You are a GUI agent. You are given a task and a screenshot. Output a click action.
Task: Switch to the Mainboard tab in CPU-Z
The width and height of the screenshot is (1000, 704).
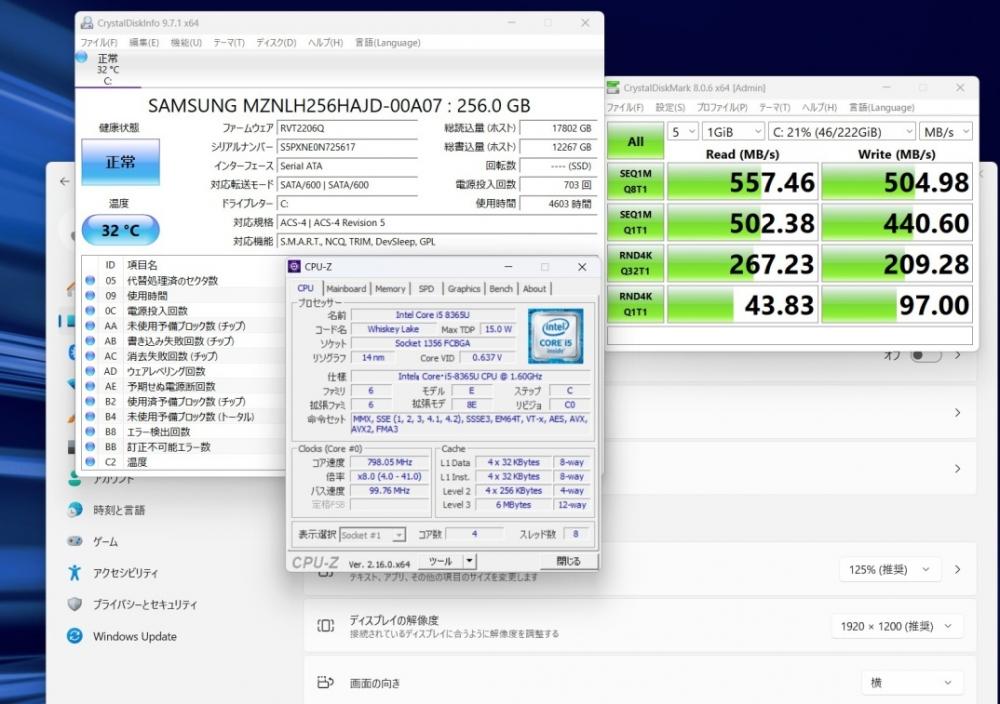(x=346, y=289)
